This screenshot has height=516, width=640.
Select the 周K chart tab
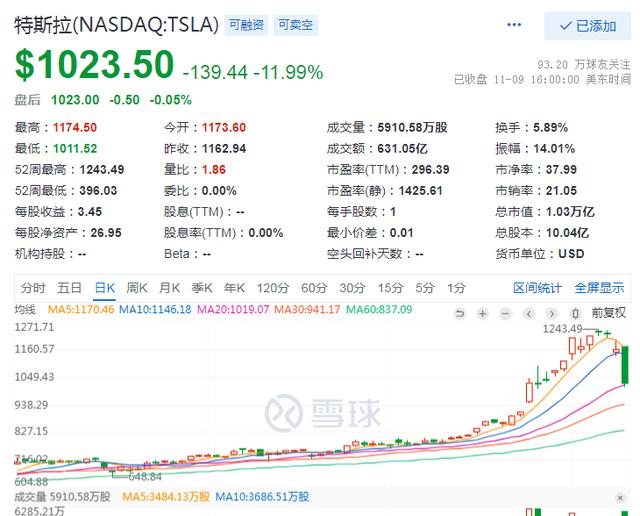point(137,288)
